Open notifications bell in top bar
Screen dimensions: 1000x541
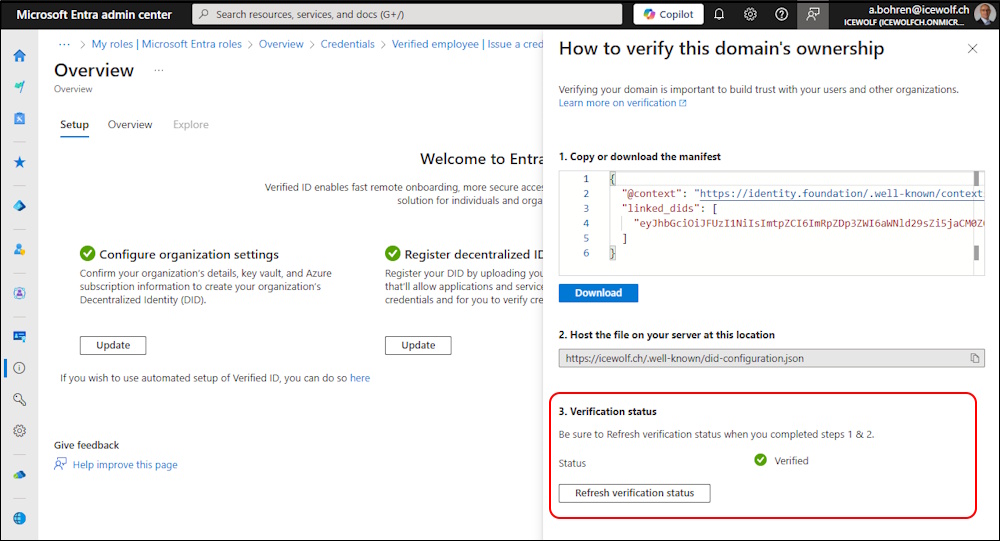click(719, 14)
